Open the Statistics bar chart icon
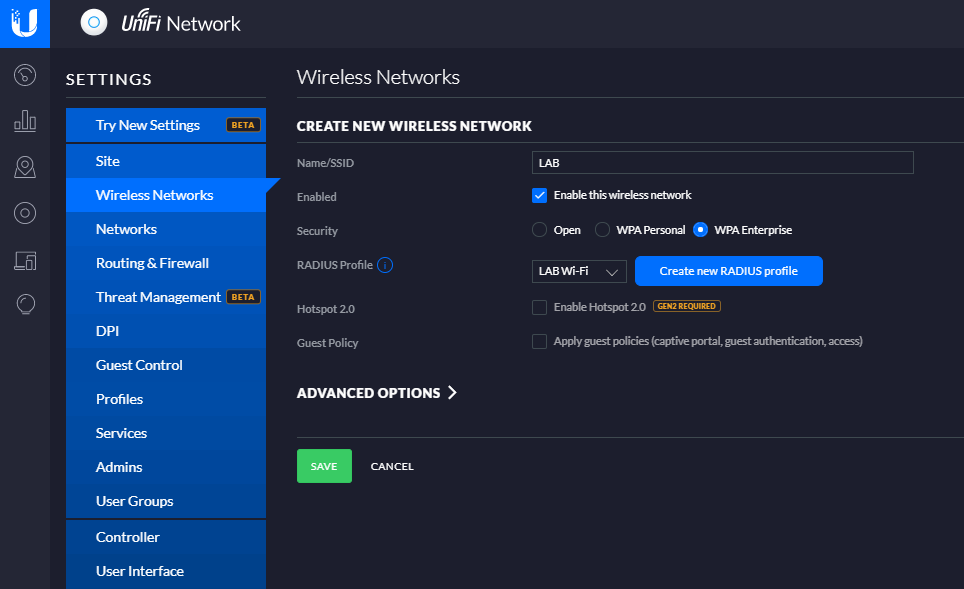964x589 pixels. tap(25, 121)
